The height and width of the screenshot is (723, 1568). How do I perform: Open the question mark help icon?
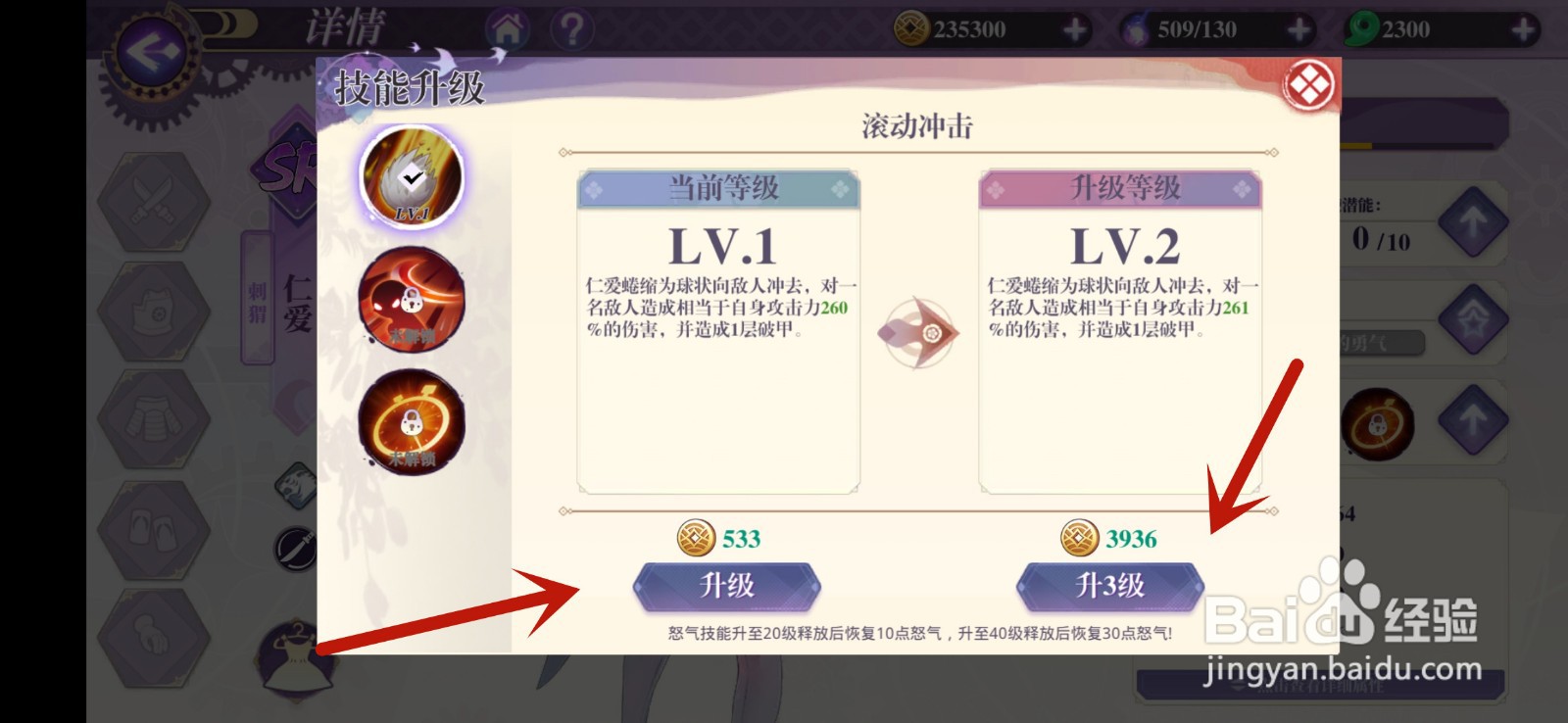tap(572, 29)
